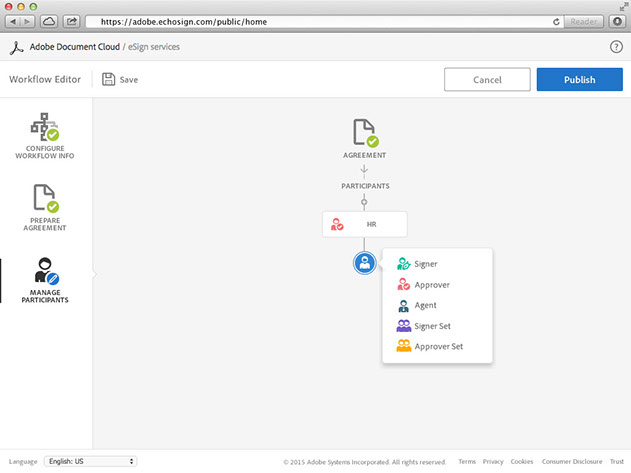631x473 pixels.
Task: Open the help question mark icon
Action: pyautogui.click(x=616, y=47)
